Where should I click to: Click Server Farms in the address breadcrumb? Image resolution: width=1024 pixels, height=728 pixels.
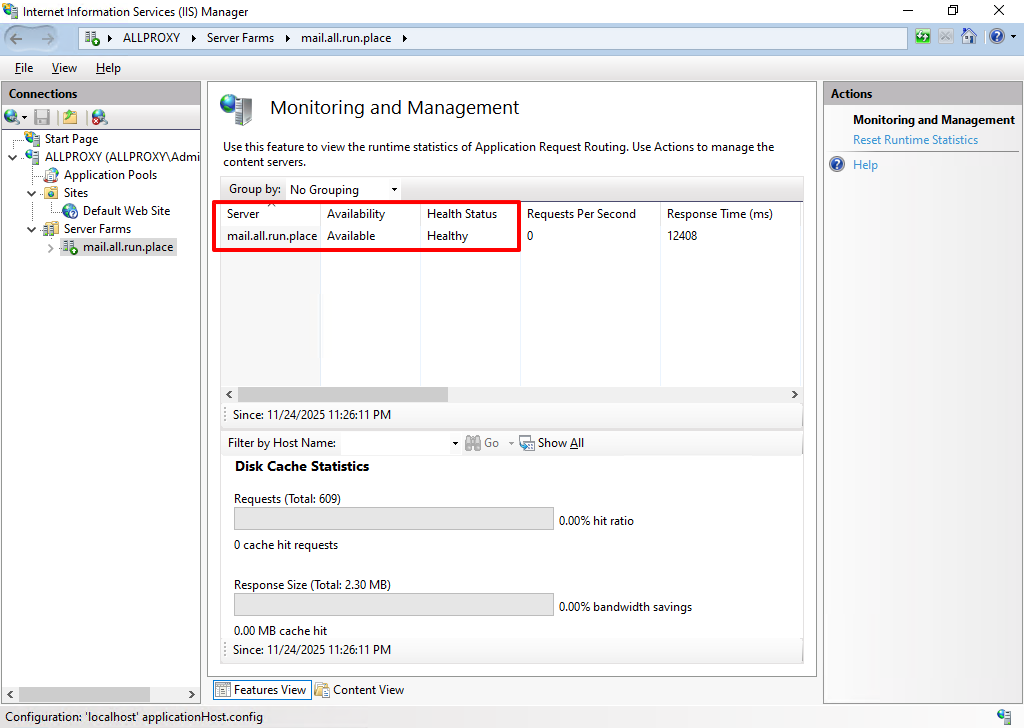tap(240, 38)
